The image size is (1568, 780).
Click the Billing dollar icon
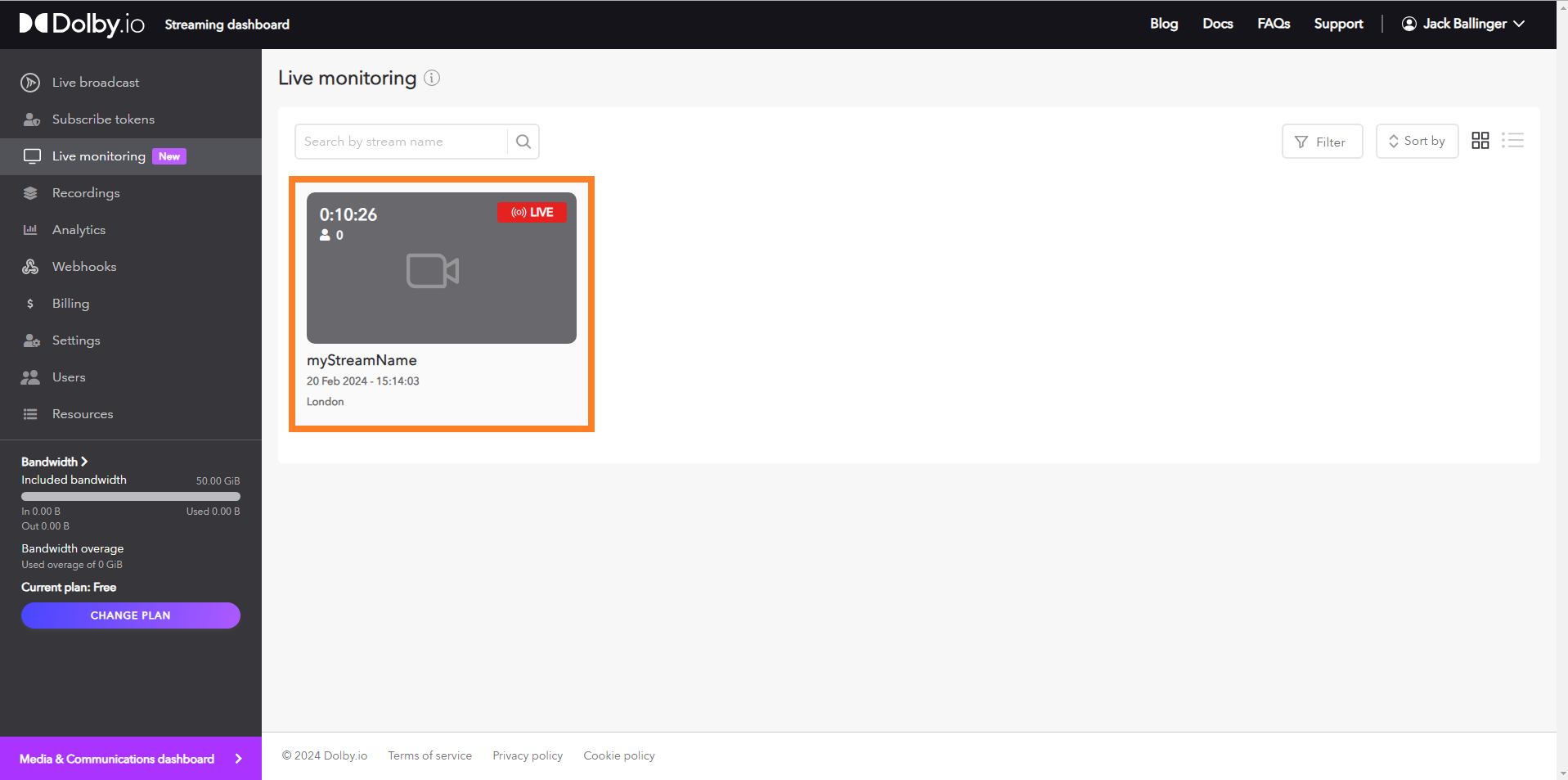30,304
